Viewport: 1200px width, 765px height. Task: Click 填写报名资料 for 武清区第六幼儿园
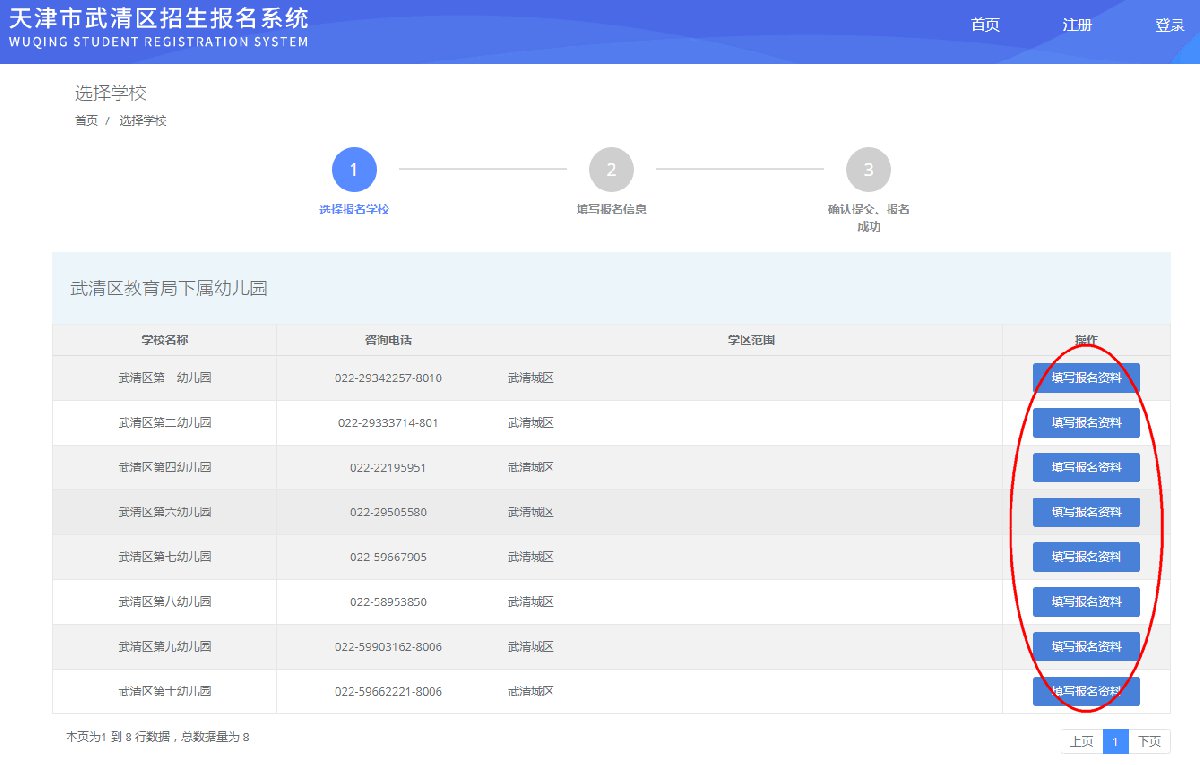(x=1086, y=512)
